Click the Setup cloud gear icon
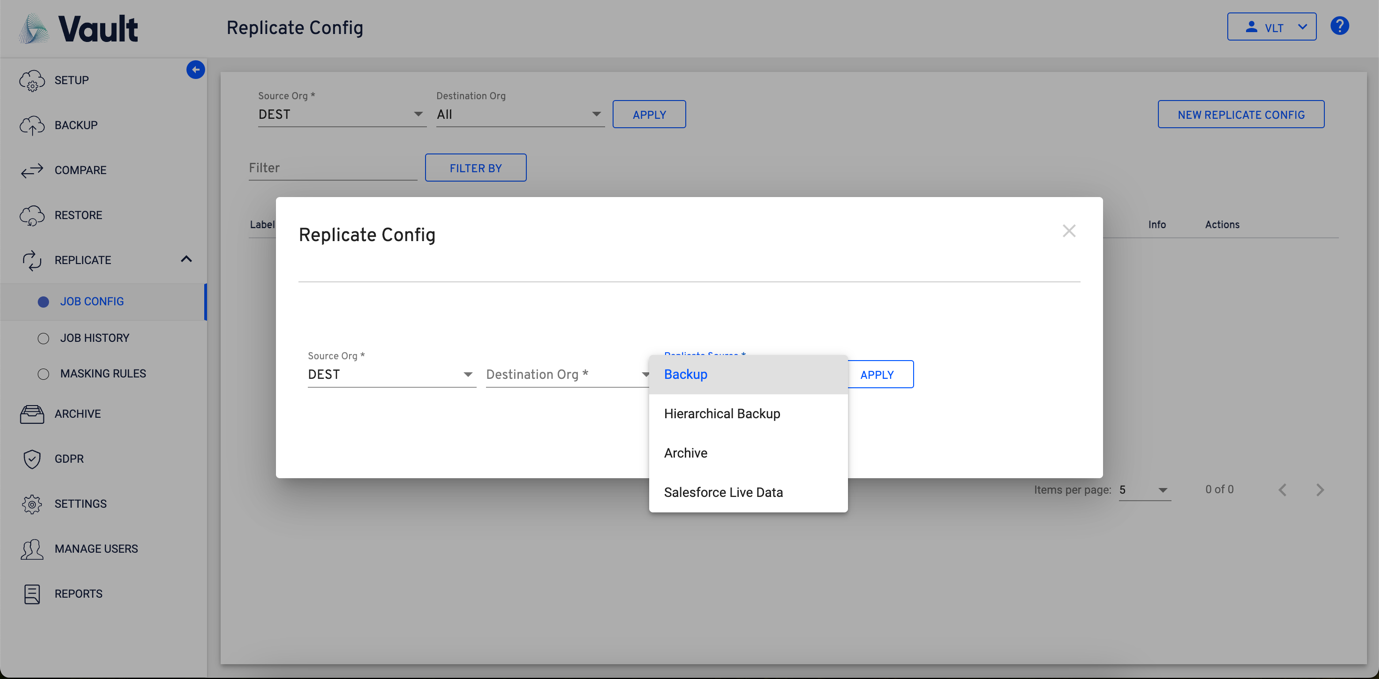The image size is (1379, 679). tap(32, 81)
